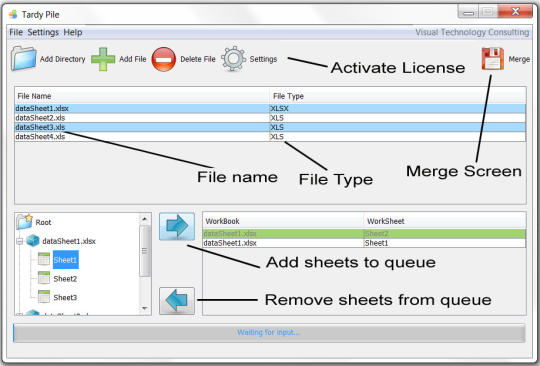Minimize the Tardy Pile window

tap(468, 12)
